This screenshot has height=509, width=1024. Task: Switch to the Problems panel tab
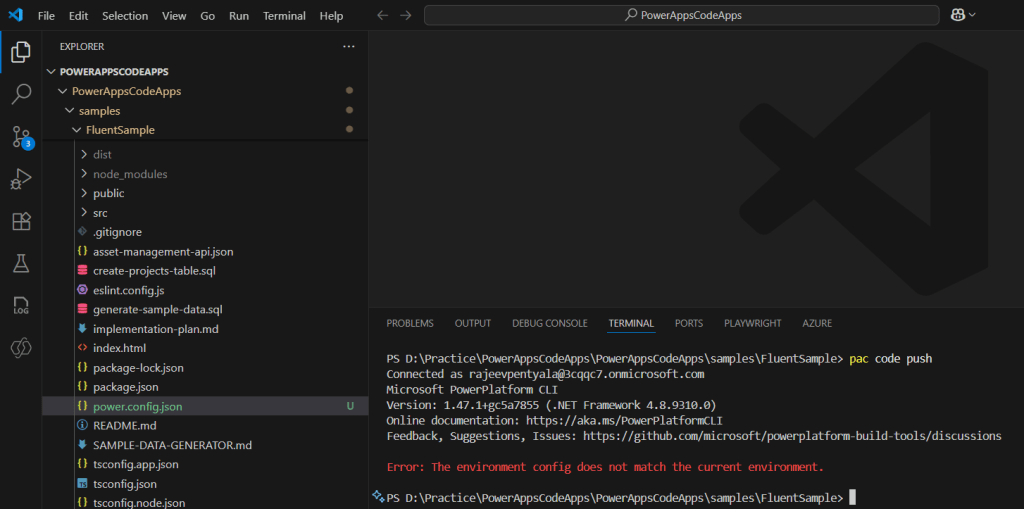coord(410,323)
